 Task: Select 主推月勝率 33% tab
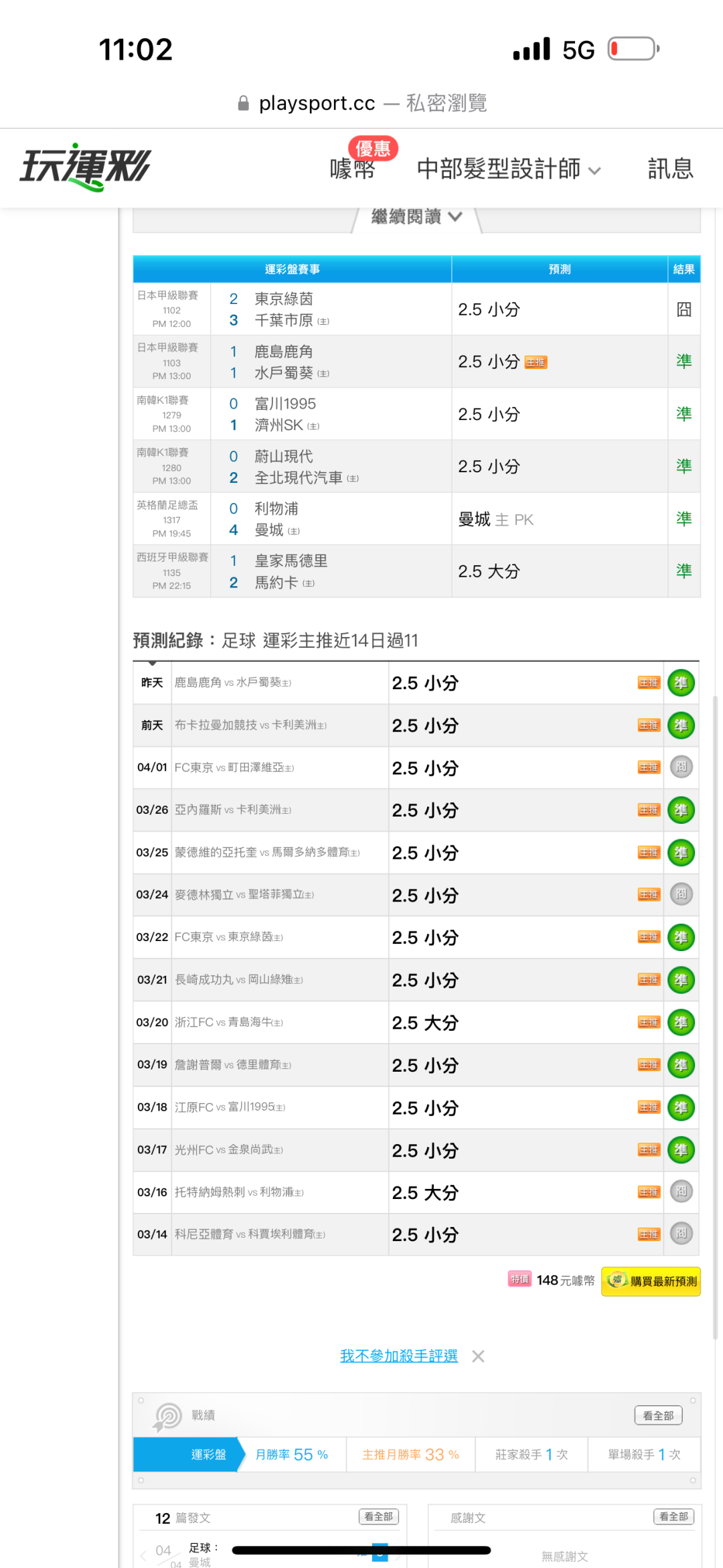click(410, 1455)
